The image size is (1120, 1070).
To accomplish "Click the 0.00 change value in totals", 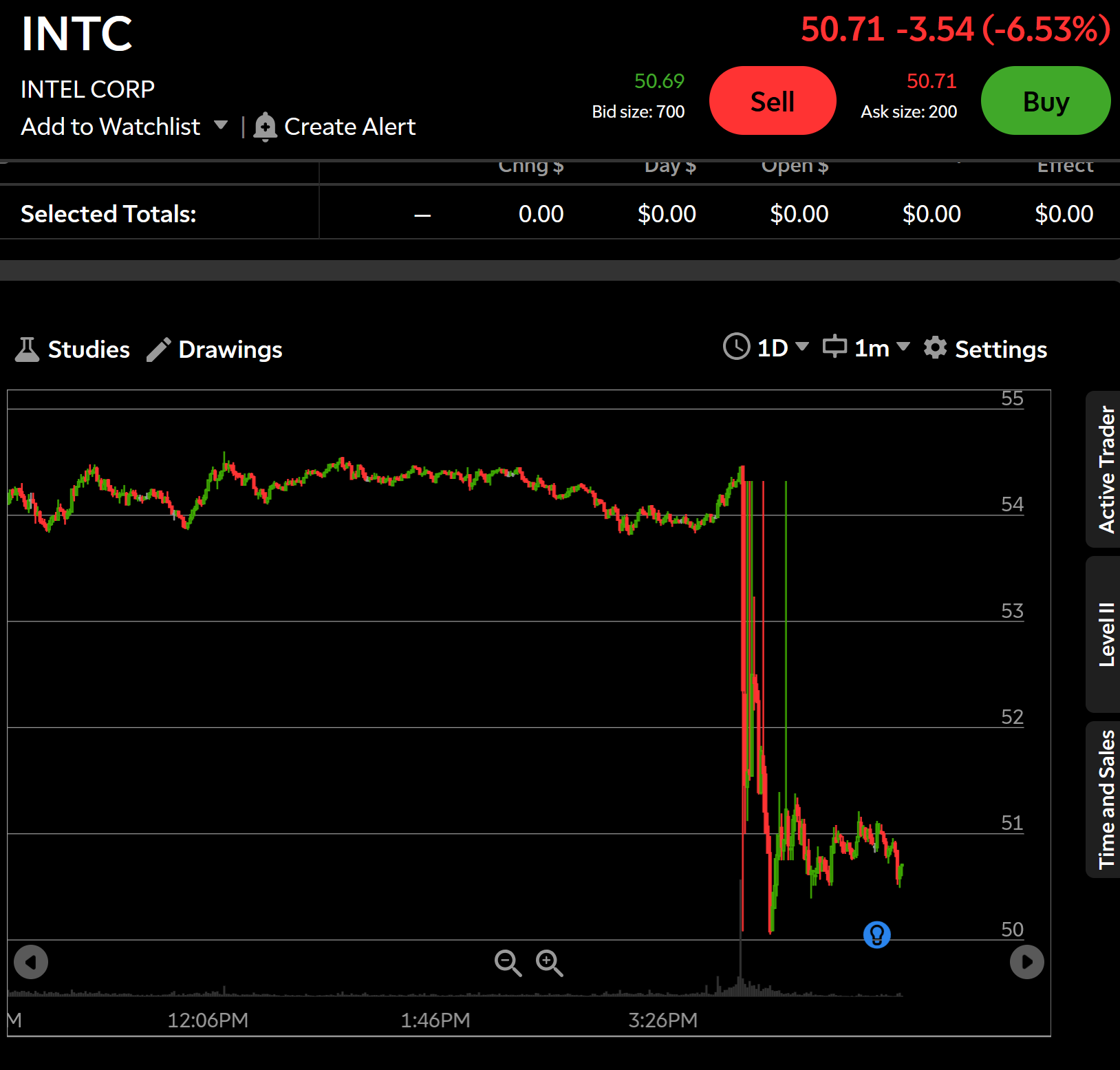I will [541, 214].
